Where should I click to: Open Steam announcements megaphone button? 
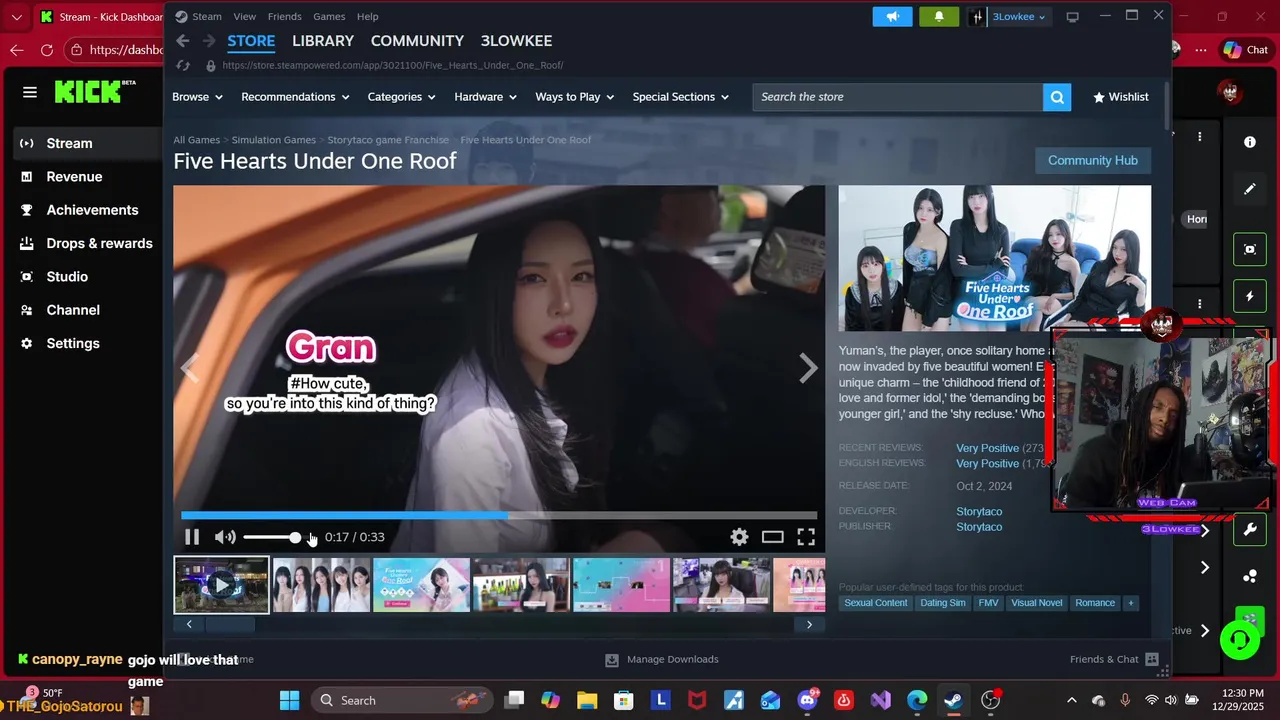pos(893,17)
